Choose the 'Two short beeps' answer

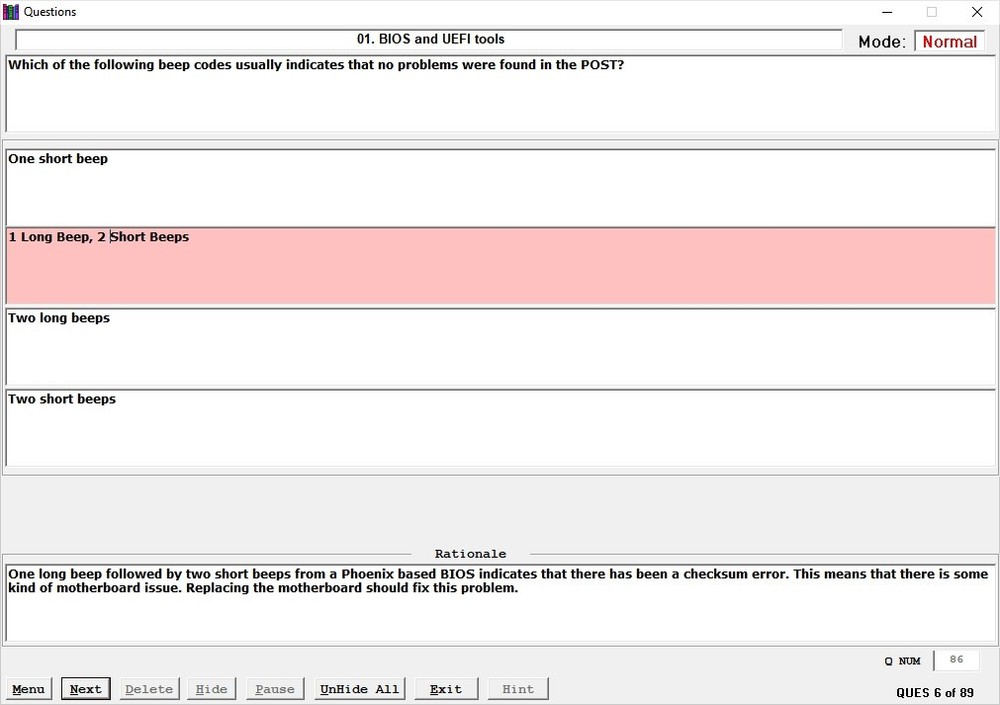501,427
